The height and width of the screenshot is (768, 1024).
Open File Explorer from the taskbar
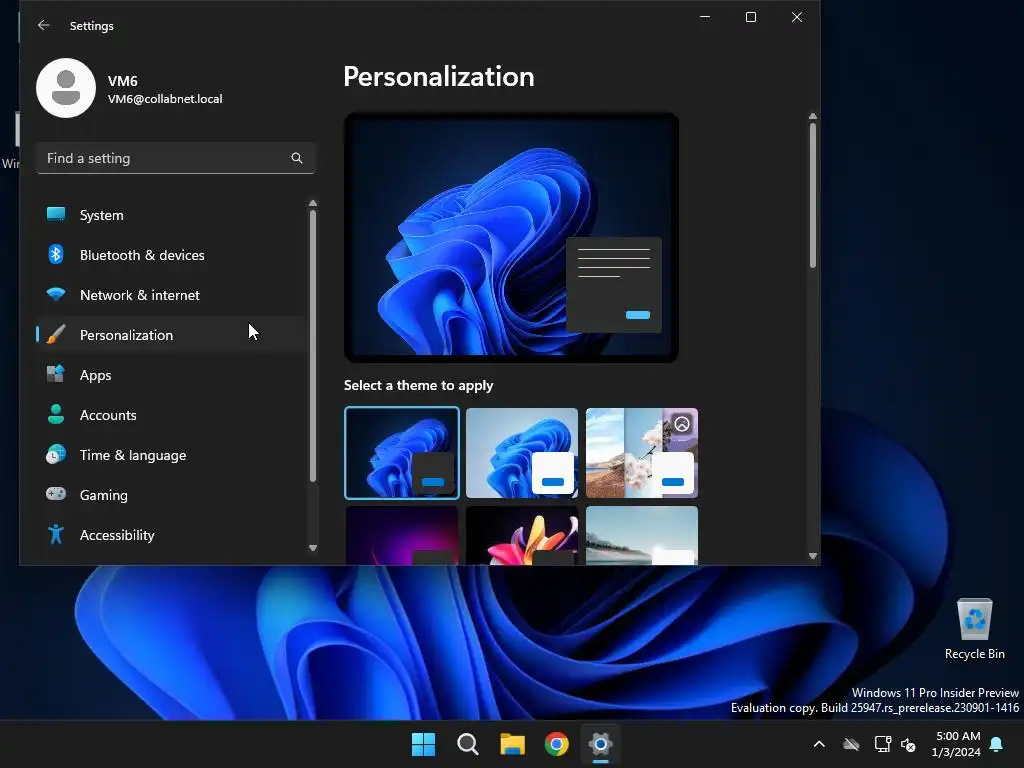click(x=513, y=744)
